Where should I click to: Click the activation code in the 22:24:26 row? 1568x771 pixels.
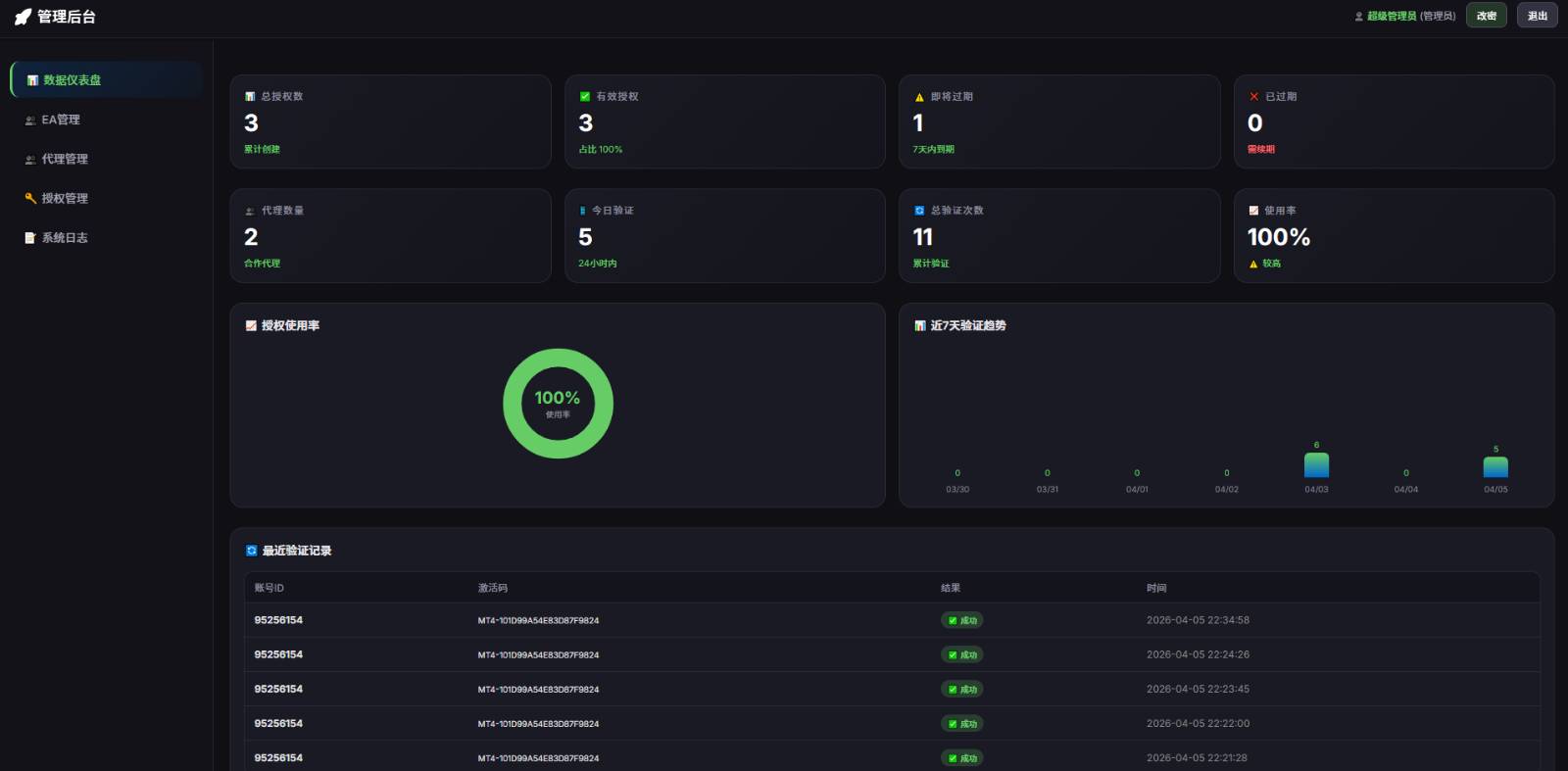tap(538, 655)
